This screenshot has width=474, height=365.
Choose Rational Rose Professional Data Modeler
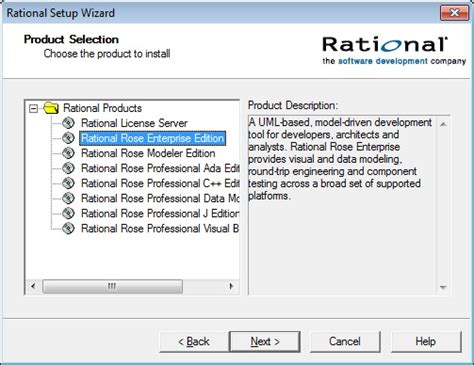coord(160,198)
